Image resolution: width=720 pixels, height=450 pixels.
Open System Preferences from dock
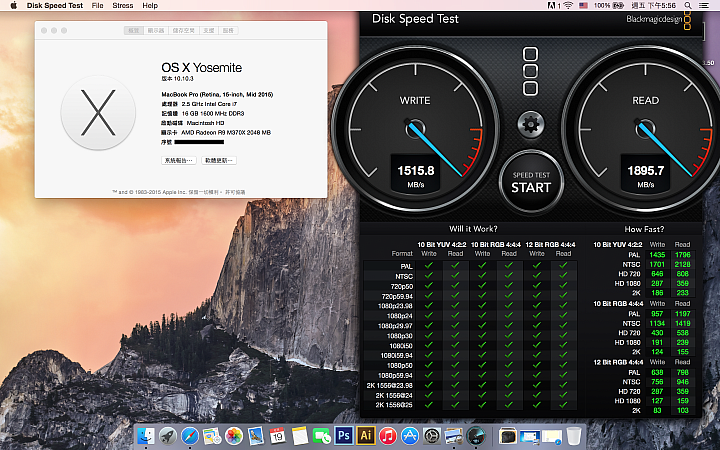click(x=432, y=435)
